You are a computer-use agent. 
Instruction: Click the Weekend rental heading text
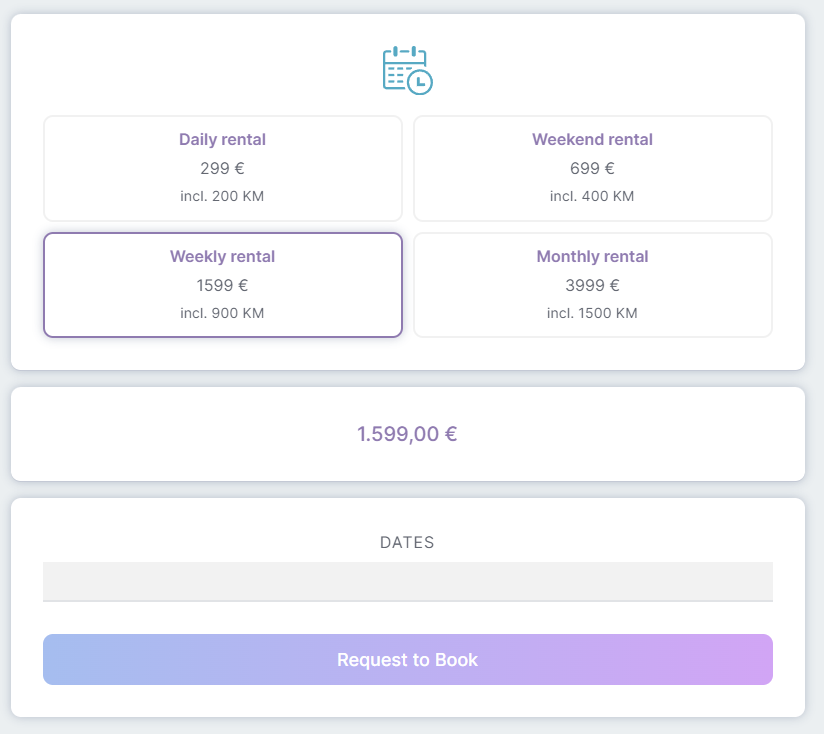[x=592, y=139]
